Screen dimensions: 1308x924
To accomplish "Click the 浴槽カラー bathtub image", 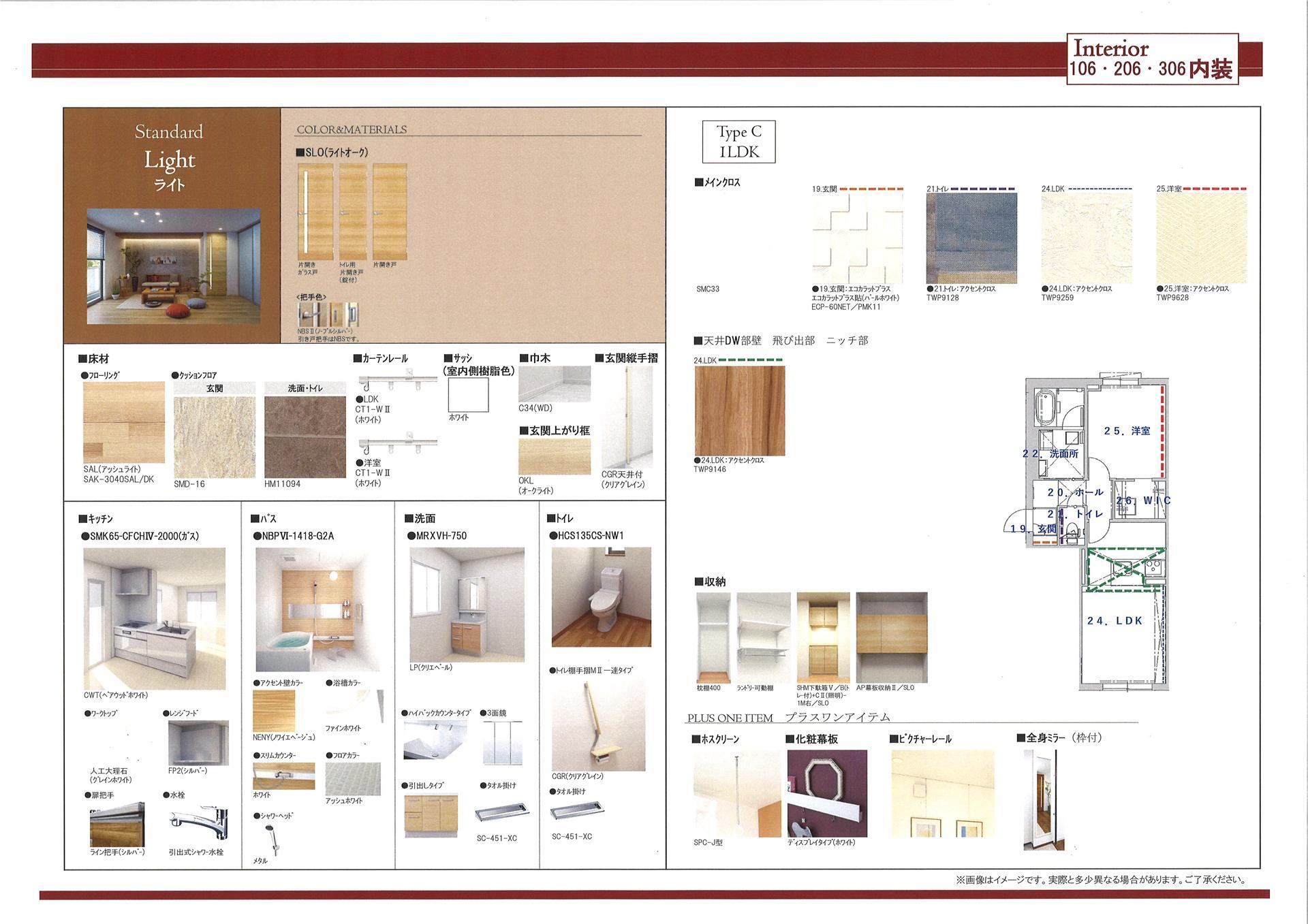I will (x=354, y=706).
